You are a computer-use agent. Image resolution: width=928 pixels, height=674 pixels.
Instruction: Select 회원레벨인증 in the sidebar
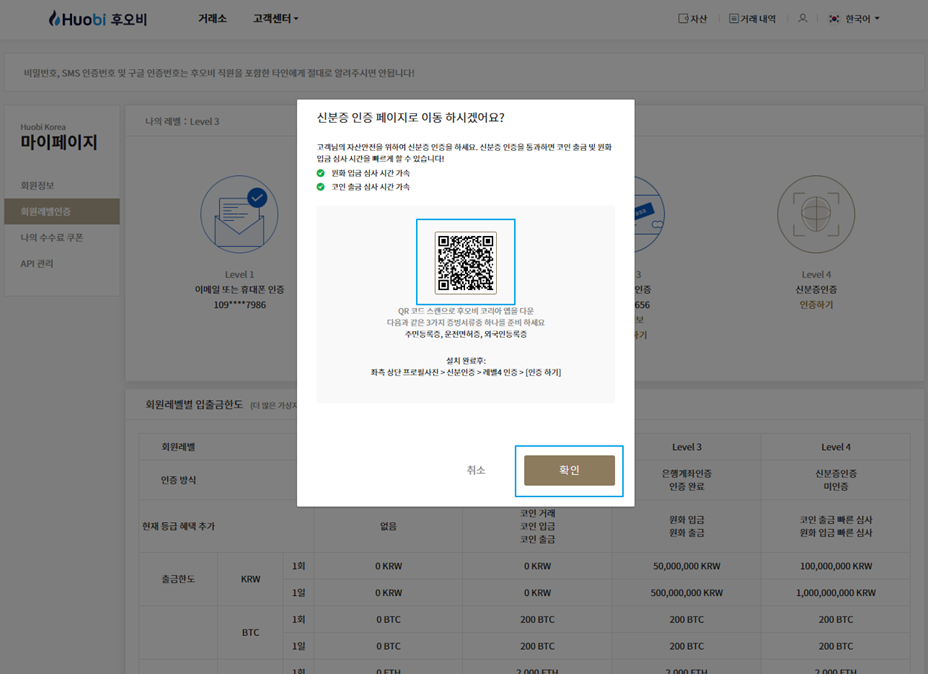click(x=62, y=211)
